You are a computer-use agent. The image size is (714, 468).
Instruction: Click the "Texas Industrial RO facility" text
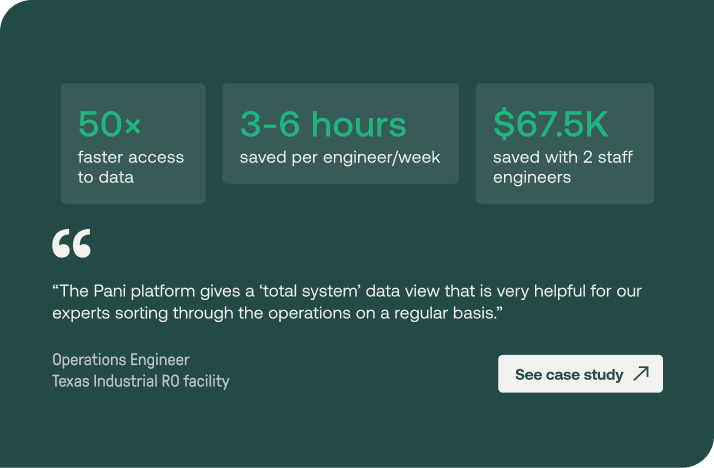[x=141, y=381]
